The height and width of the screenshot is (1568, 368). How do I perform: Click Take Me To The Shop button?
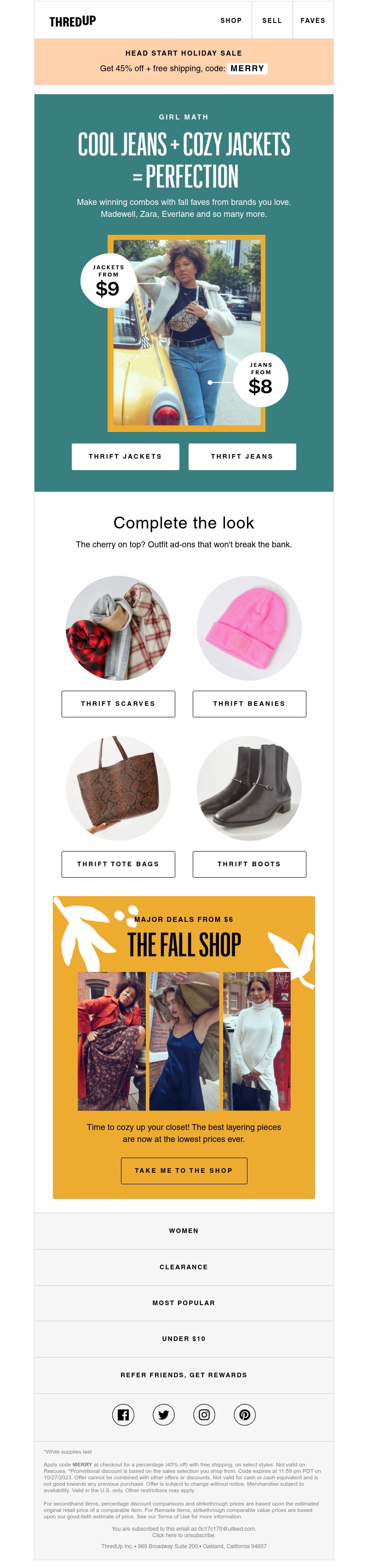[x=184, y=1170]
